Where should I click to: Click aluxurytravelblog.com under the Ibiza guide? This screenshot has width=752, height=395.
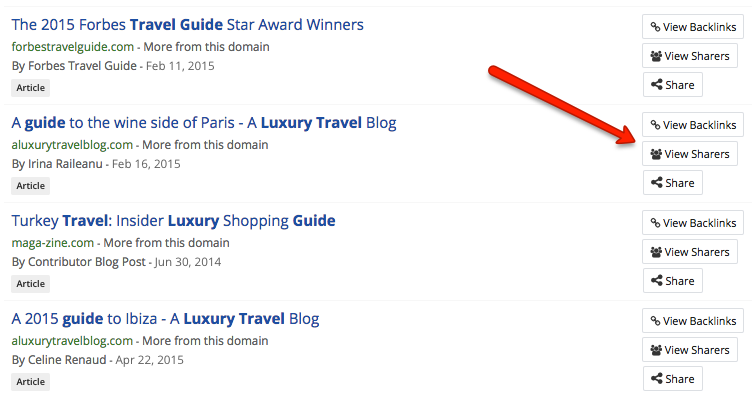coord(72,341)
